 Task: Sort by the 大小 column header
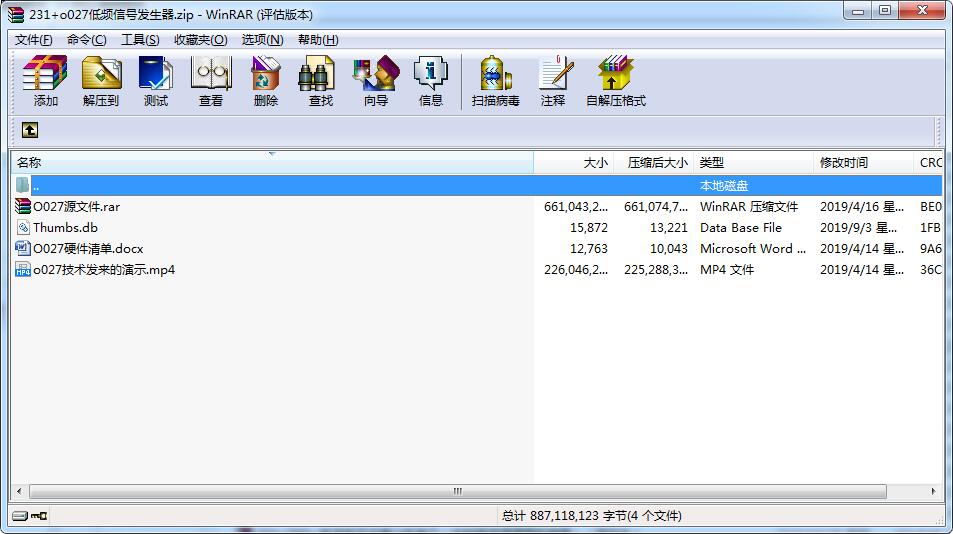574,163
